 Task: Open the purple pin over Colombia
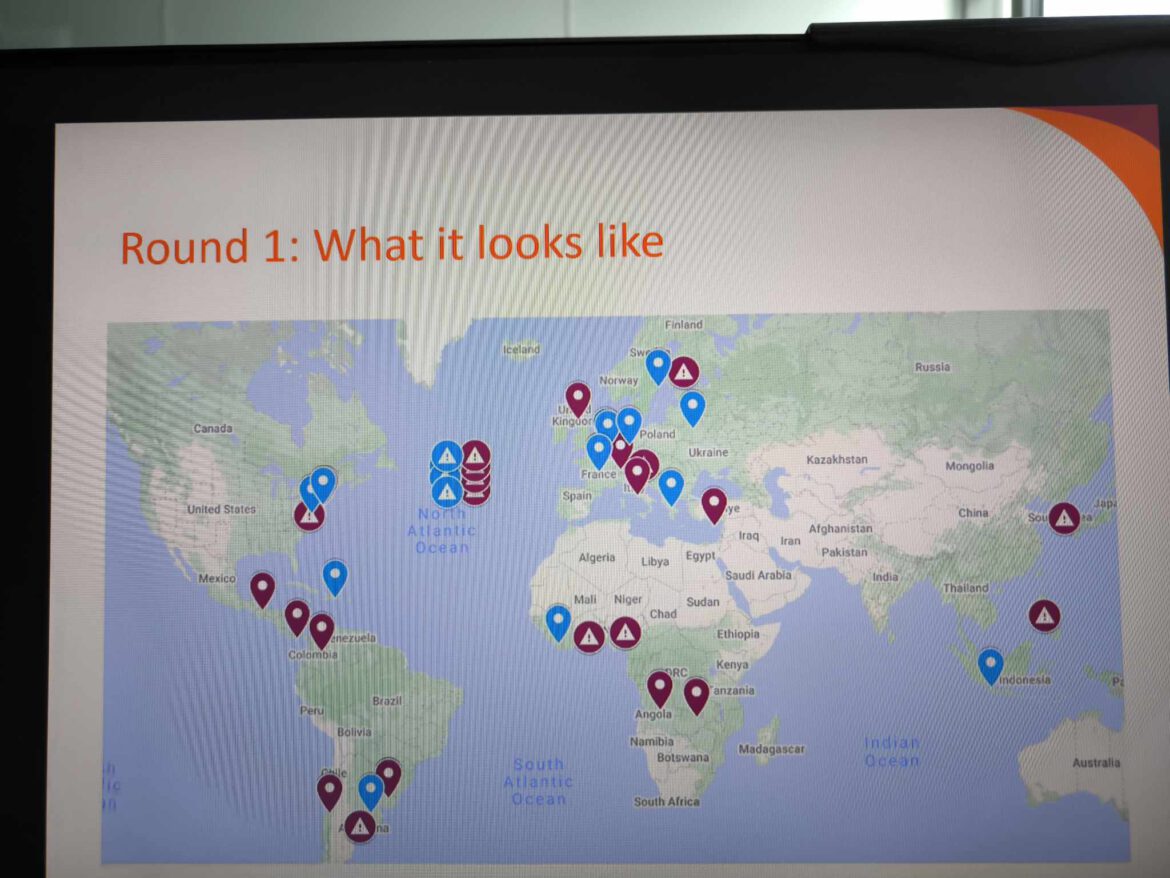click(x=321, y=630)
